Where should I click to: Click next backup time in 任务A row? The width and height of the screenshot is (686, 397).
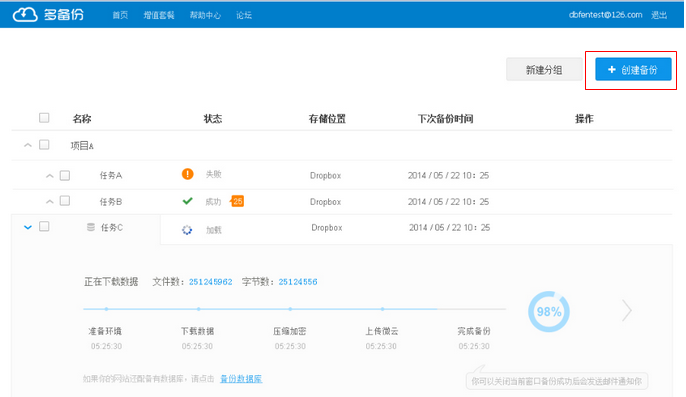pos(448,176)
